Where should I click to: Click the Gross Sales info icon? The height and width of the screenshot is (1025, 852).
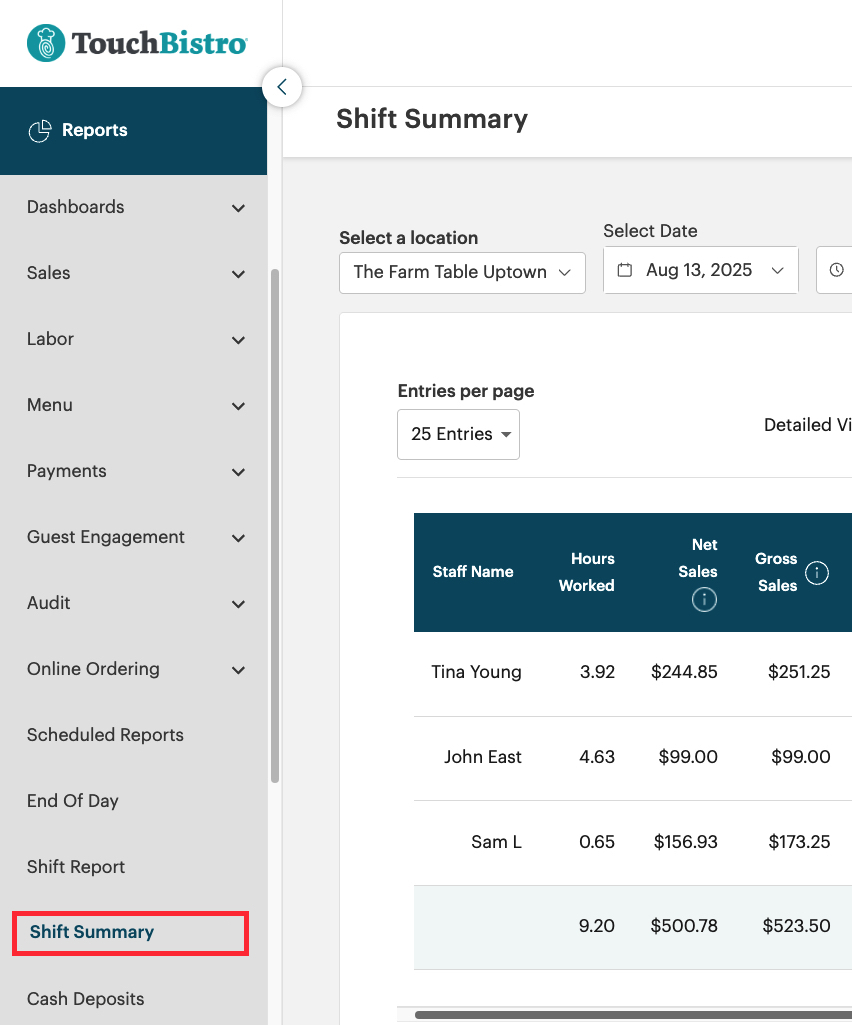[817, 573]
